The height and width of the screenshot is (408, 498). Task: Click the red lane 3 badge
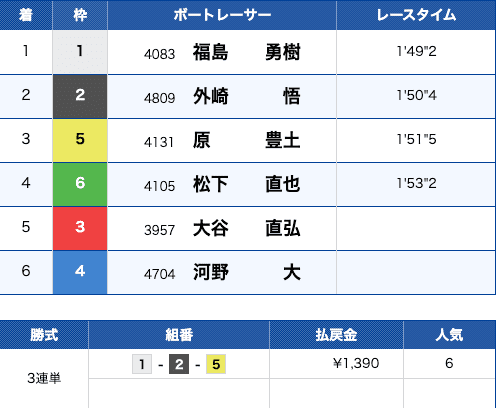[80, 228]
